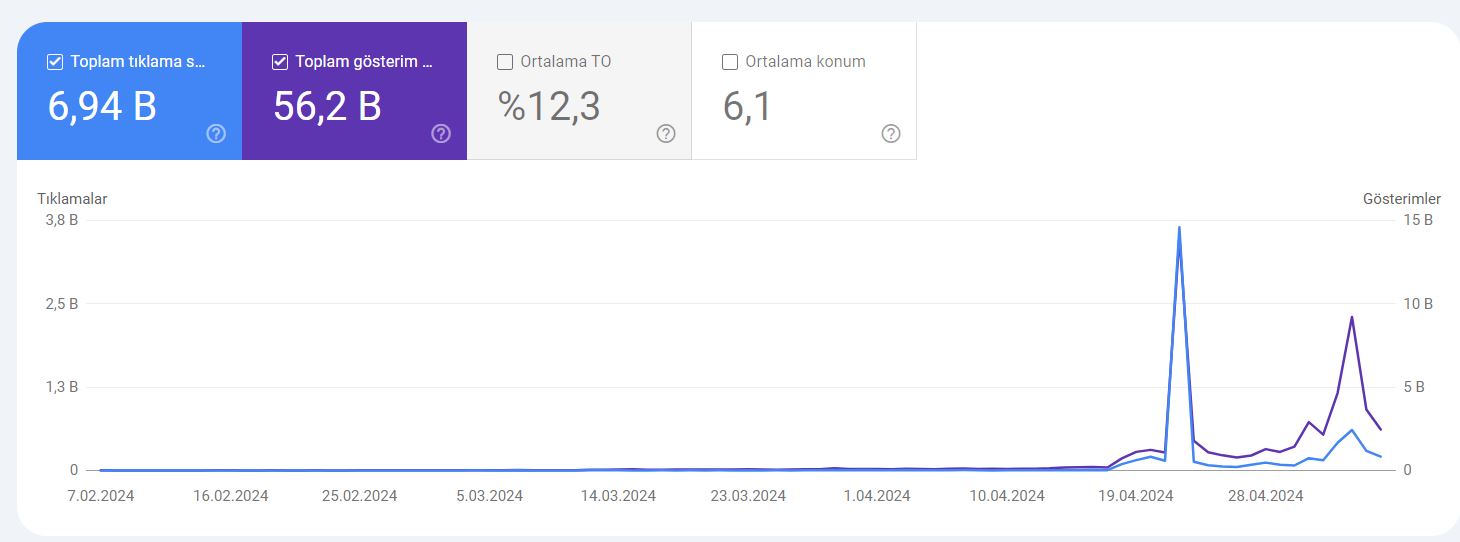Click the 28.04.2024 date label
Viewport: 1460px width, 542px height.
[x=1265, y=496]
